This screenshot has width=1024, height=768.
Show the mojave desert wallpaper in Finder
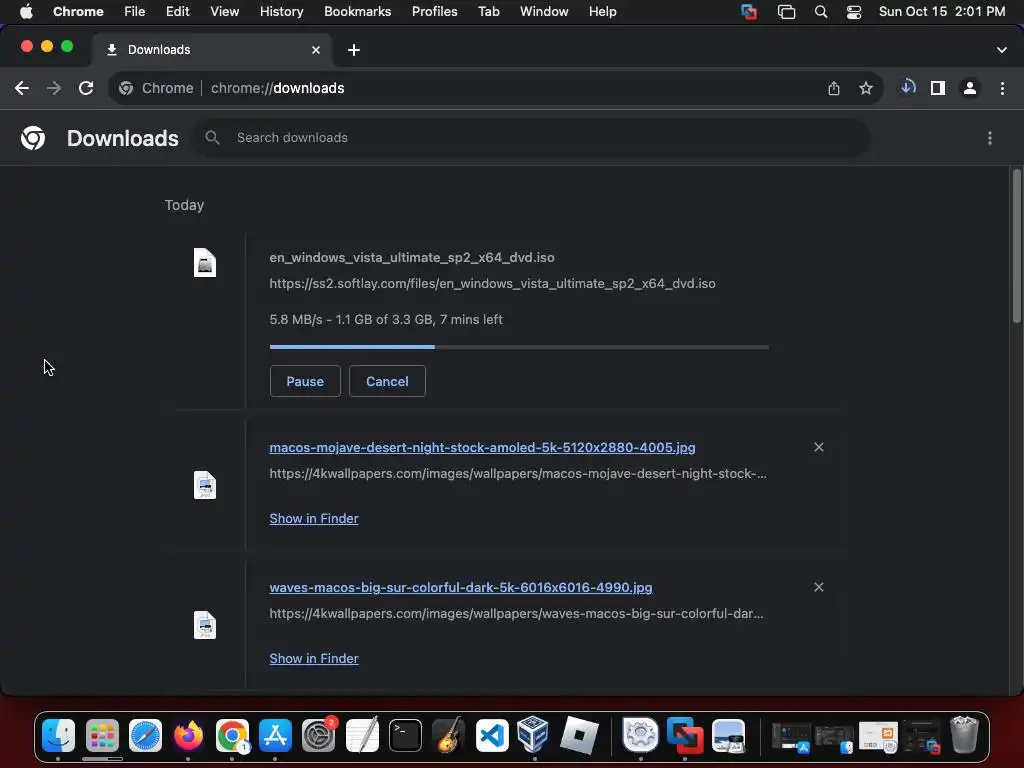(x=313, y=519)
